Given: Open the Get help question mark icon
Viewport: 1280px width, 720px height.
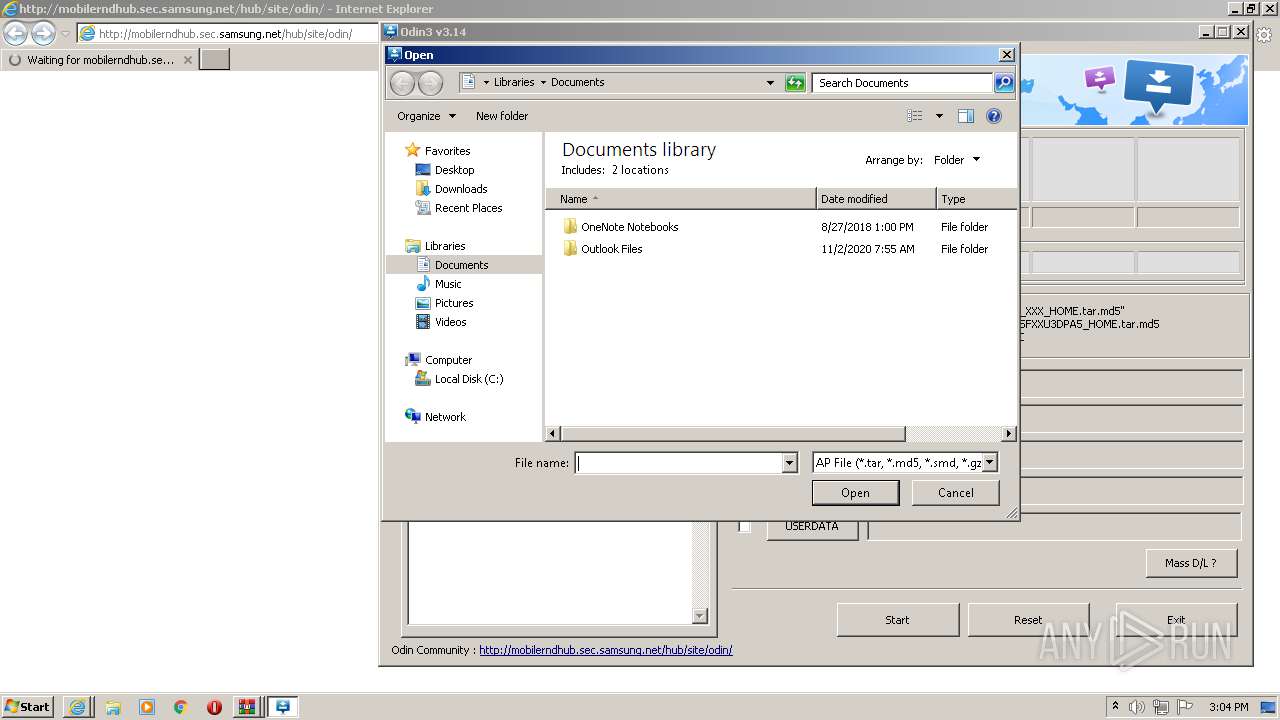Looking at the screenshot, I should pyautogui.click(x=994, y=116).
